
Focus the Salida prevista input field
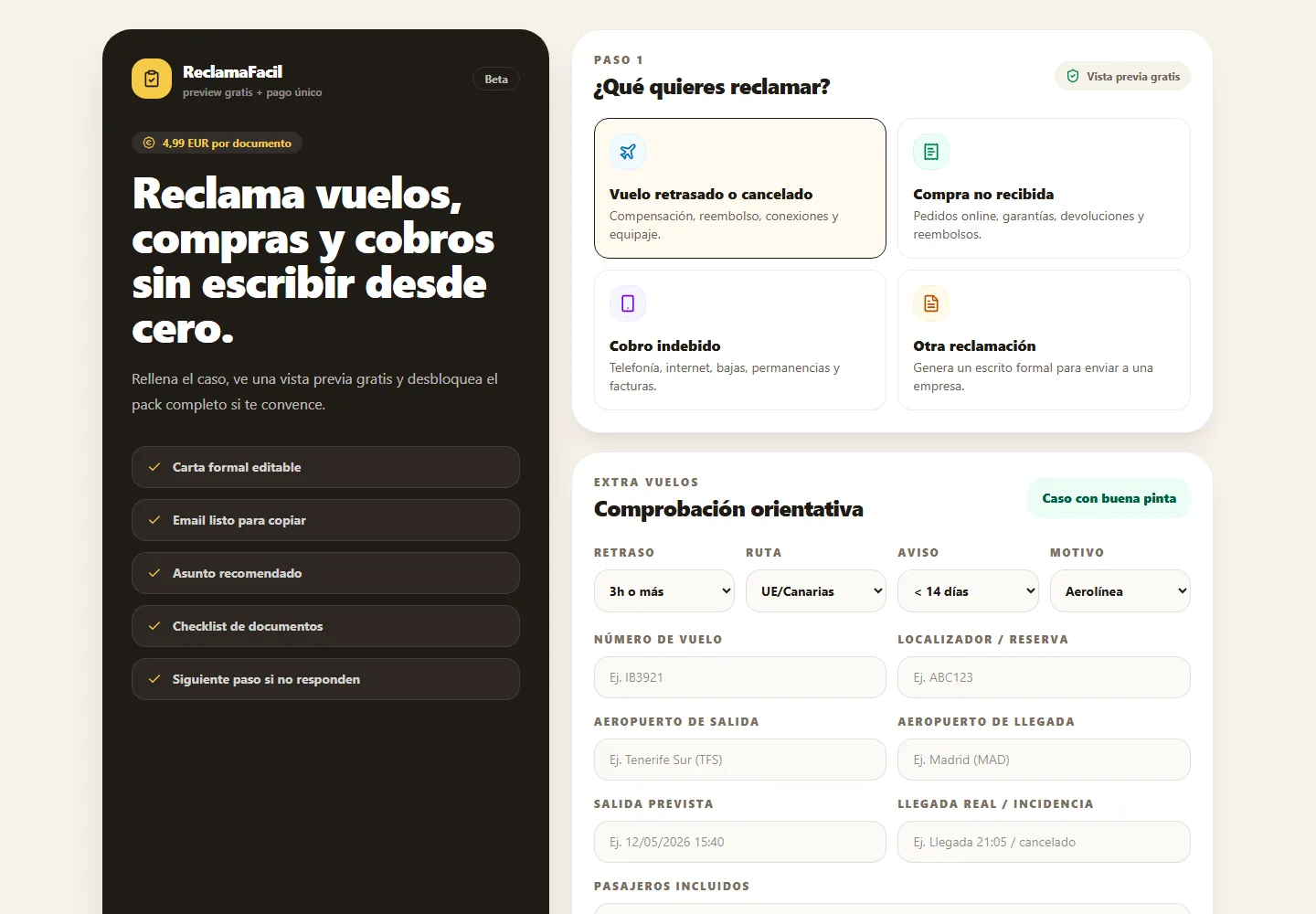[740, 842]
